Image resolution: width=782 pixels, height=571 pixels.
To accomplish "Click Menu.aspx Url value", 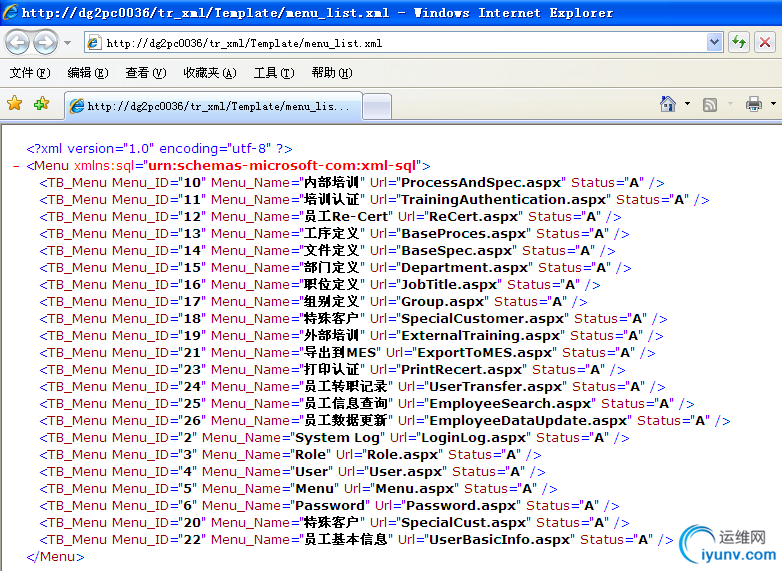I will (x=414, y=488).
